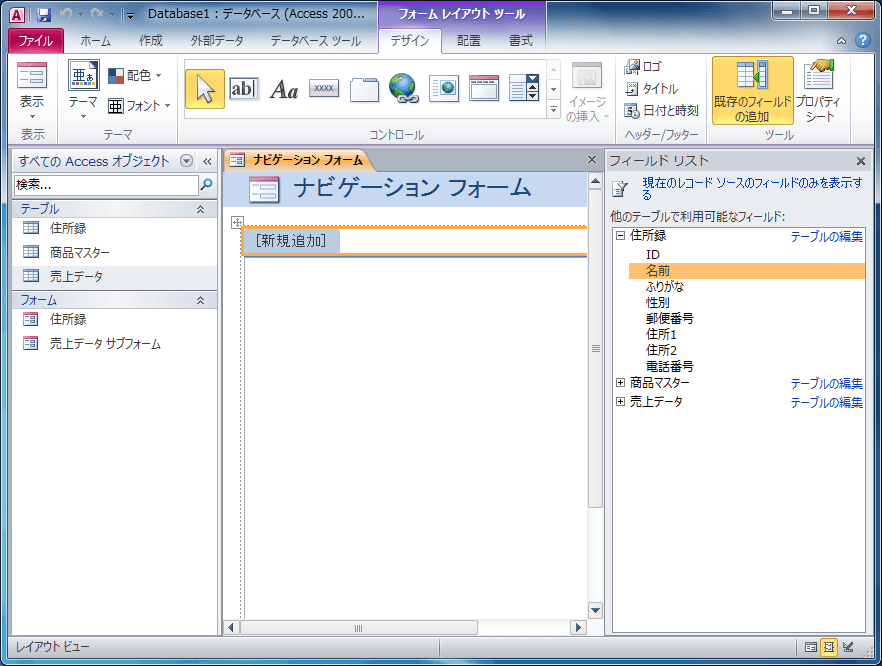The image size is (882, 666).
Task: Open the ホーム ribbon tab
Action: click(x=96, y=40)
